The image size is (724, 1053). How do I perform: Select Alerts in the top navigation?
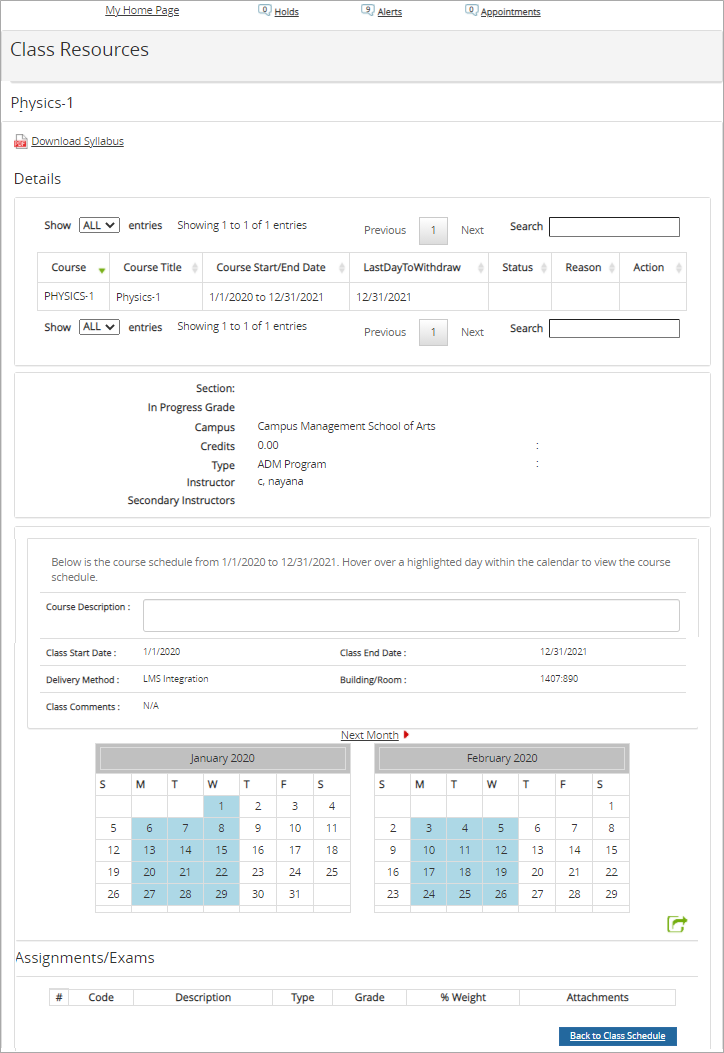390,11
